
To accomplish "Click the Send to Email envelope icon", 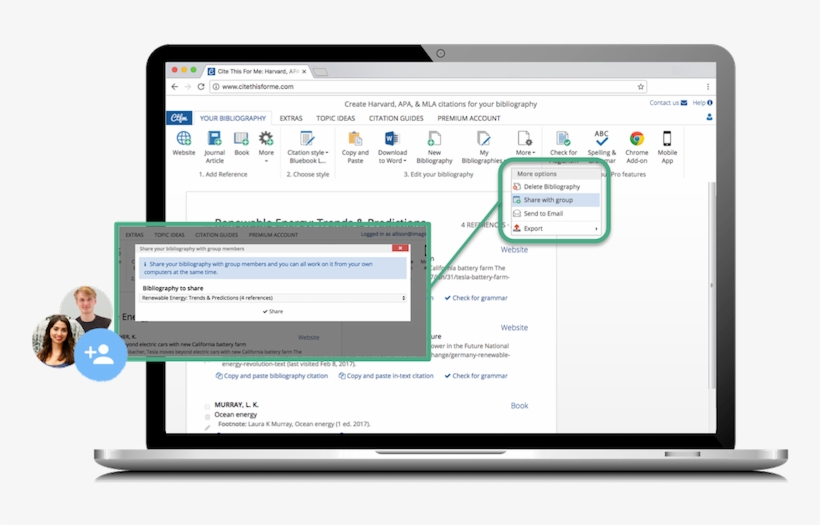I will (517, 213).
